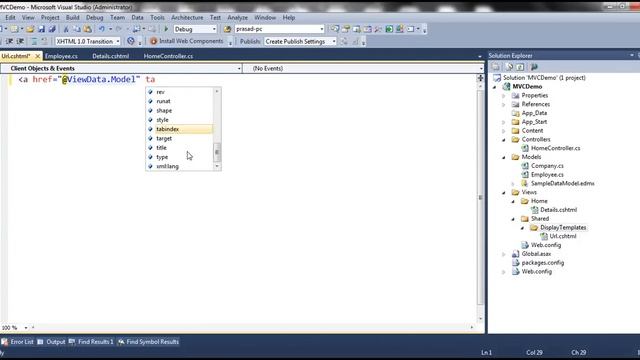Click the SampleDataModel.edmx file icon

[525, 183]
